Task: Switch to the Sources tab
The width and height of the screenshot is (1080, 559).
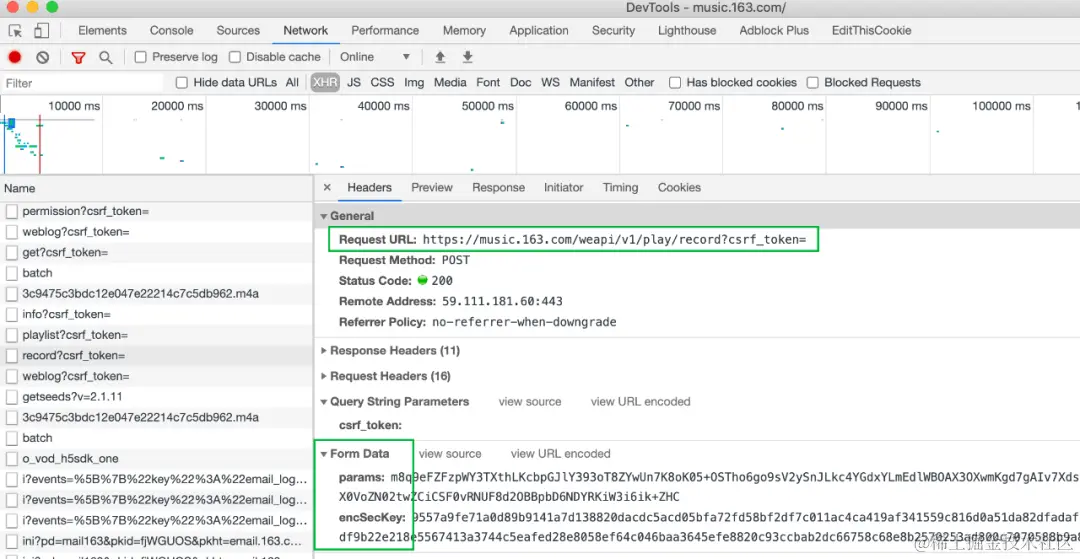Action: pyautogui.click(x=238, y=31)
